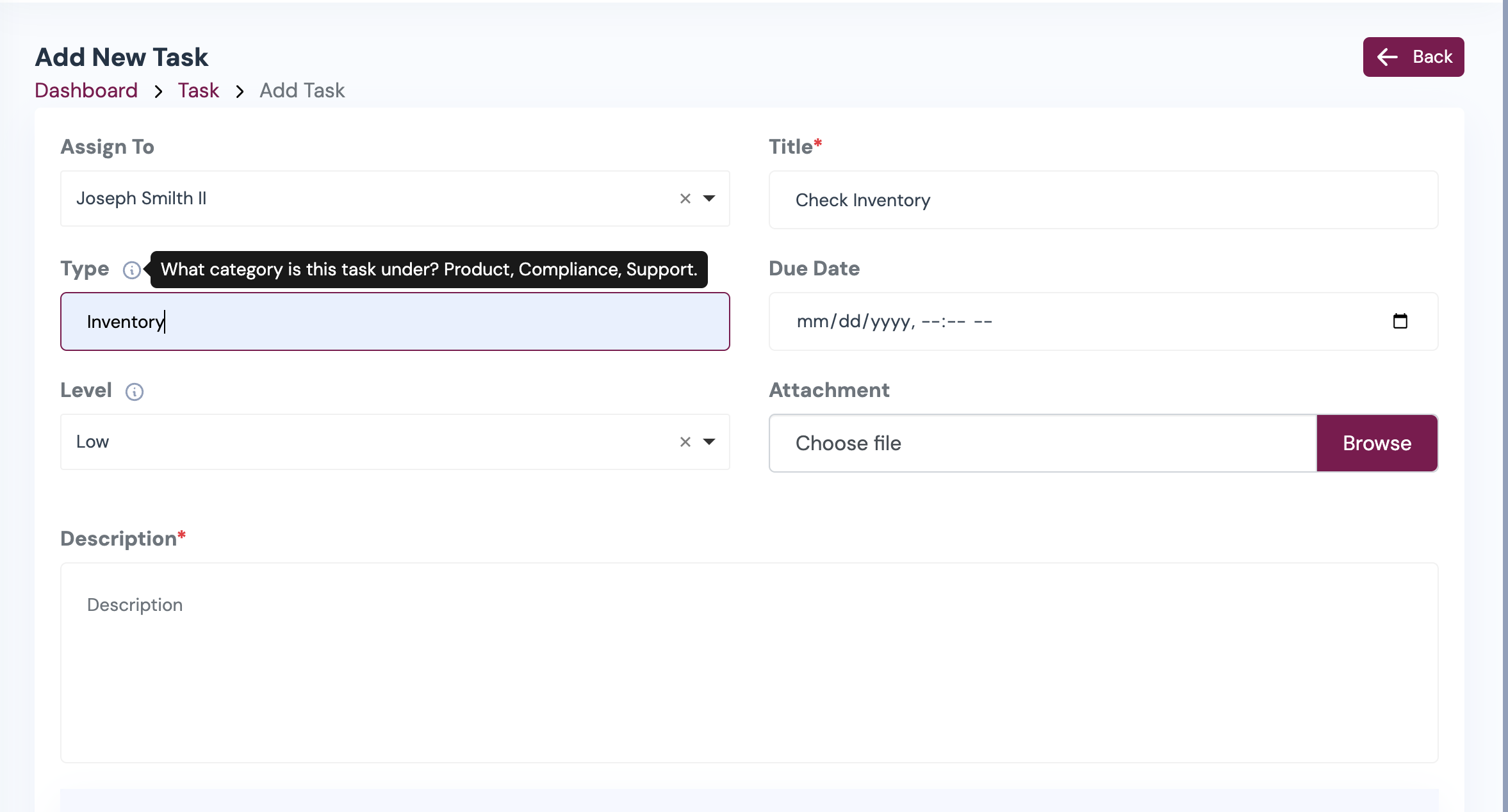Click the back arrow icon in Back button
This screenshot has height=812, width=1508.
(1388, 56)
